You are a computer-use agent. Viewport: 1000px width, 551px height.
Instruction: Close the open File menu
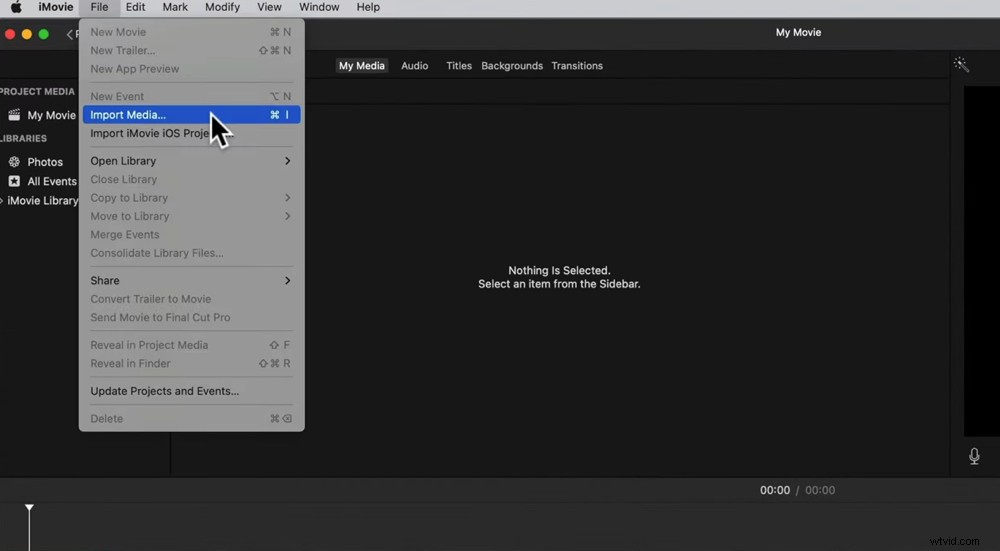(x=99, y=7)
